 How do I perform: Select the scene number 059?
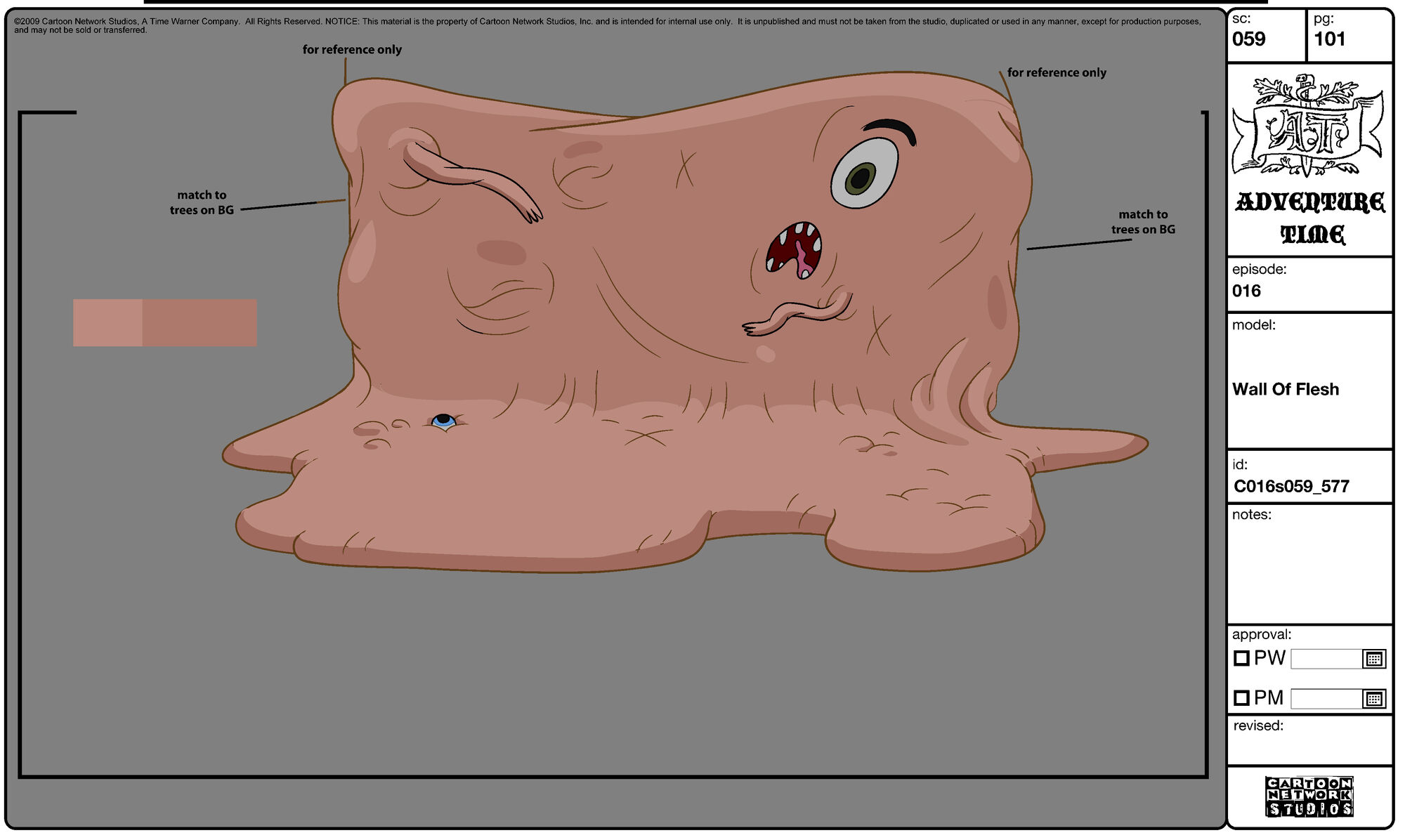[1249, 39]
